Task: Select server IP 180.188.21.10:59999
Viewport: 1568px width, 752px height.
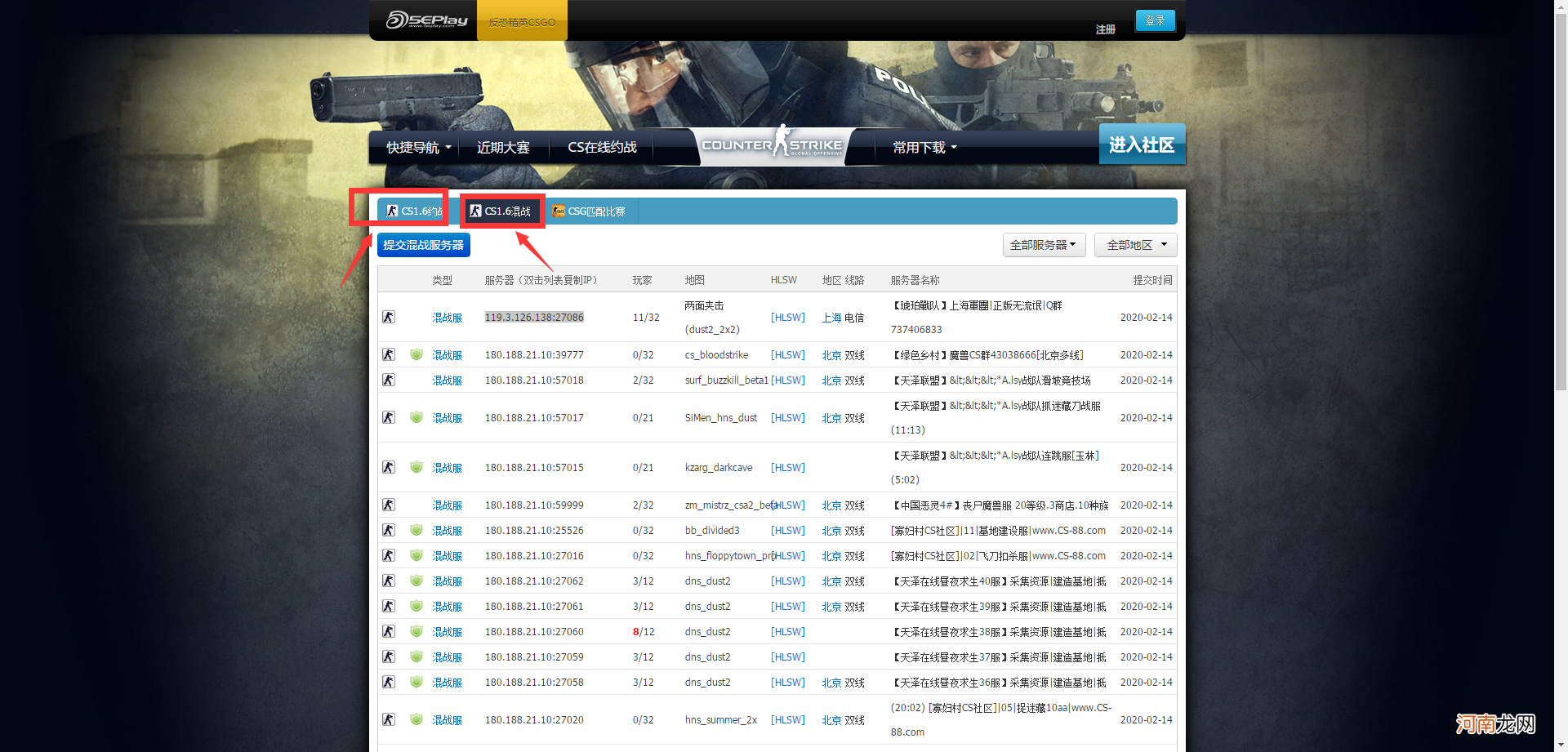Action: [x=534, y=505]
